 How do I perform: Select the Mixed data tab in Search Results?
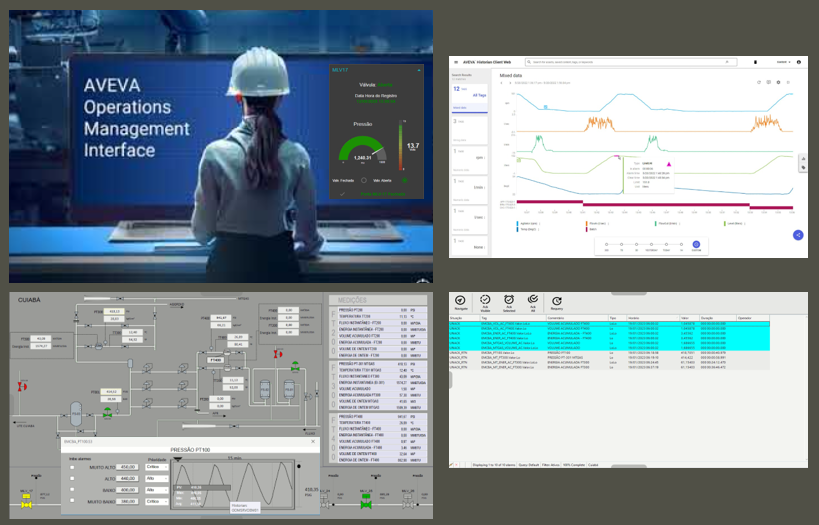click(470, 108)
